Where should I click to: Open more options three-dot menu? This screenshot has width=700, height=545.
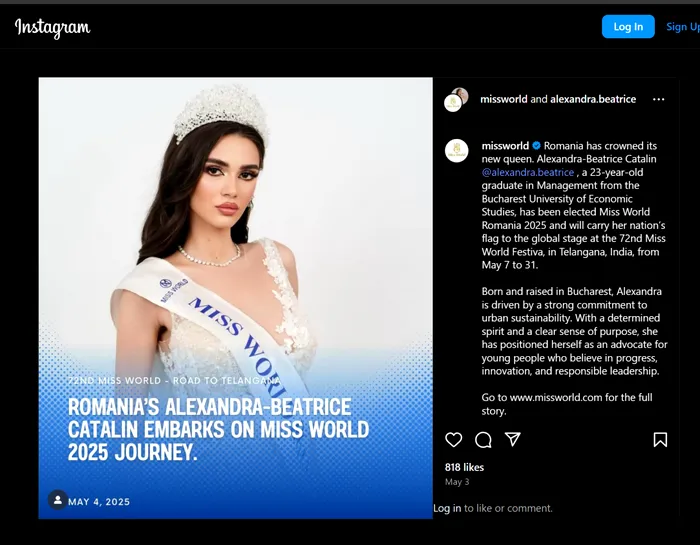(x=658, y=99)
